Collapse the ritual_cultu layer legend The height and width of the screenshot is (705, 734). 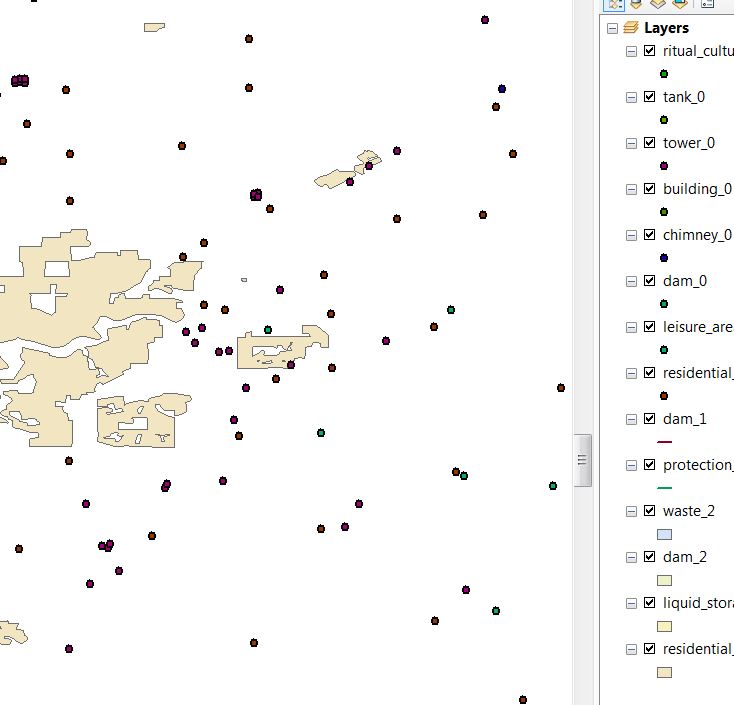tap(631, 51)
